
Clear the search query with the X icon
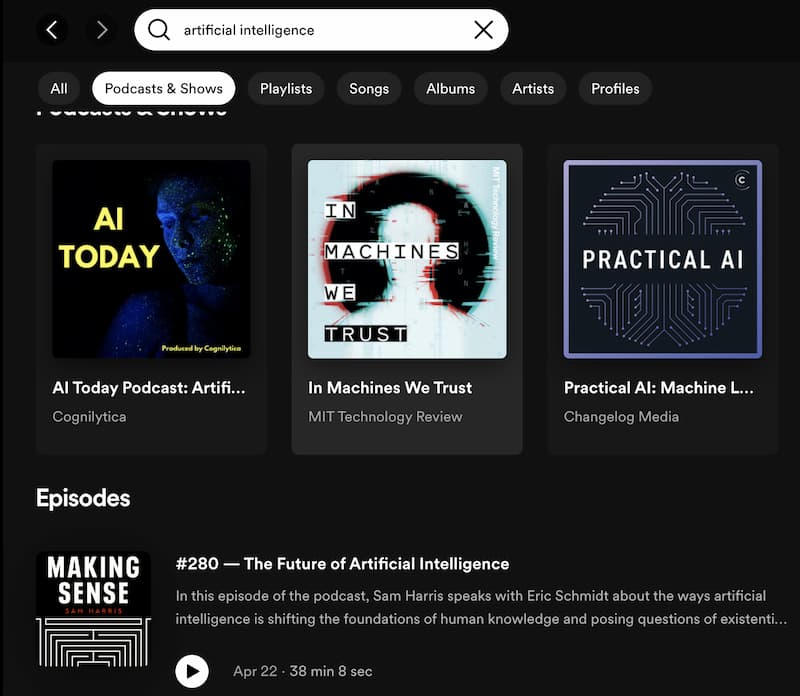click(x=483, y=29)
